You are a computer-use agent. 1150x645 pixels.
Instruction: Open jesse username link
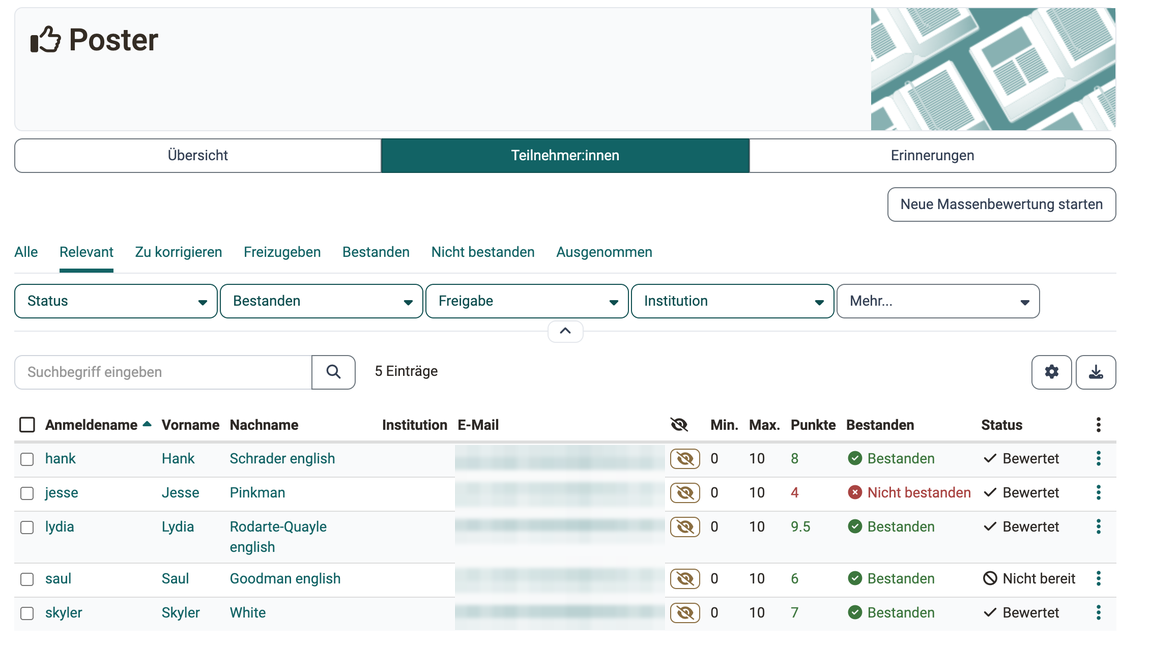(x=62, y=492)
